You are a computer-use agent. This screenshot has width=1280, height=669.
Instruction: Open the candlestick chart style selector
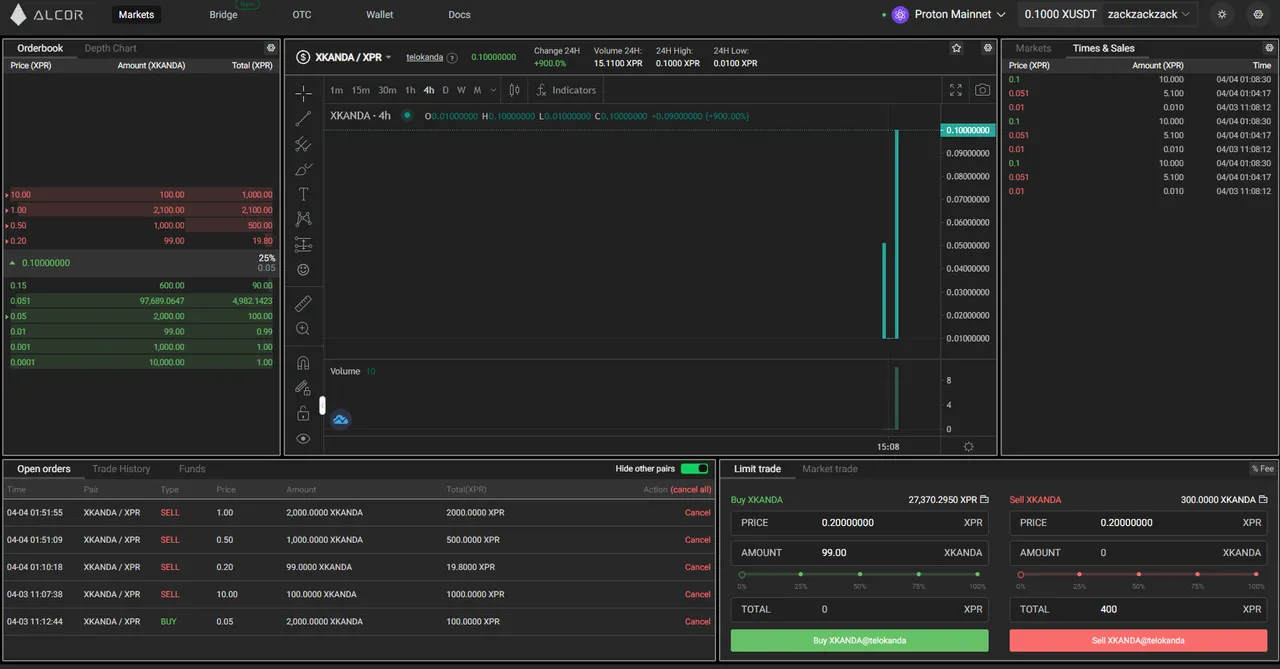pyautogui.click(x=514, y=90)
